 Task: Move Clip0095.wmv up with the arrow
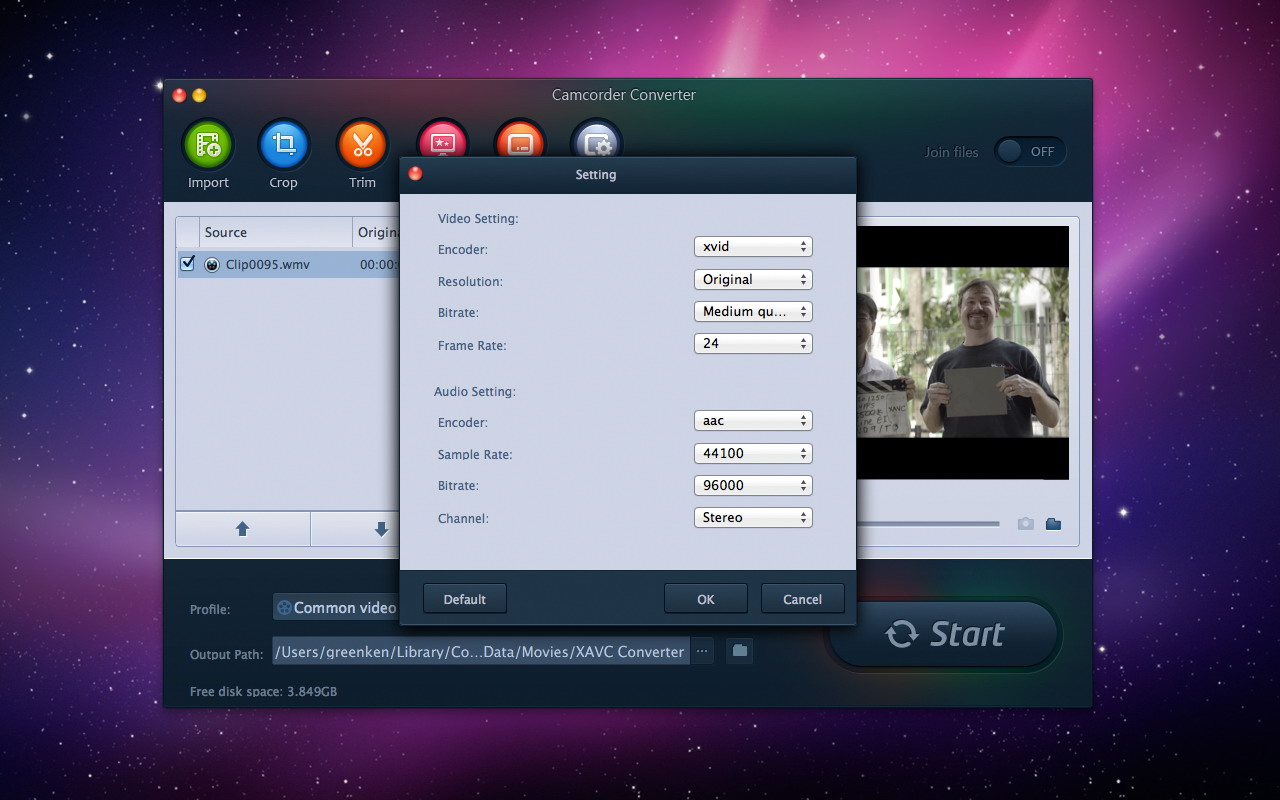coord(243,528)
